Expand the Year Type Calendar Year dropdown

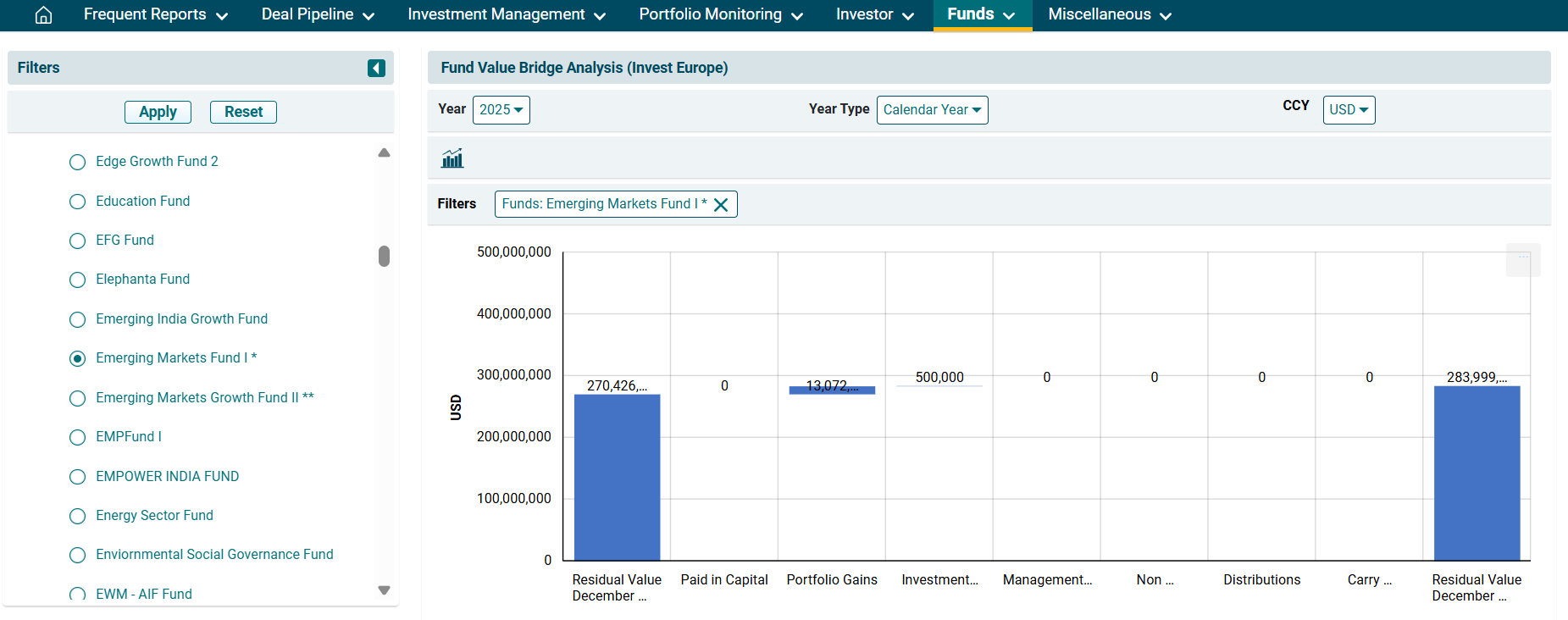(932, 110)
